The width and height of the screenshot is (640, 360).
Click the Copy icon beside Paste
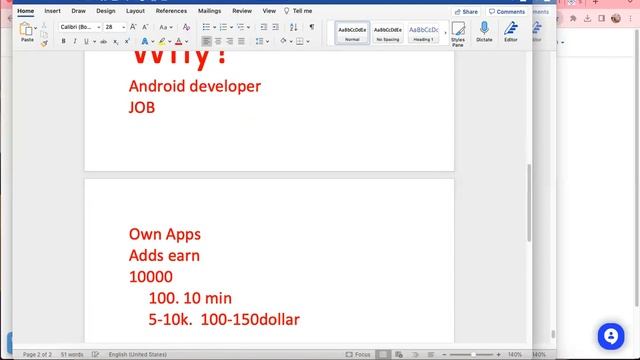[x=44, y=35]
